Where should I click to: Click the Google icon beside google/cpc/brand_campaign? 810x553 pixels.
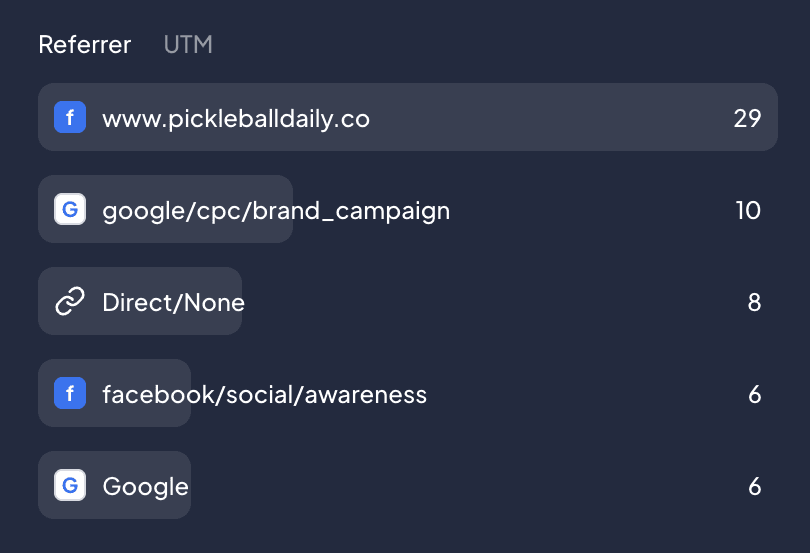70,210
